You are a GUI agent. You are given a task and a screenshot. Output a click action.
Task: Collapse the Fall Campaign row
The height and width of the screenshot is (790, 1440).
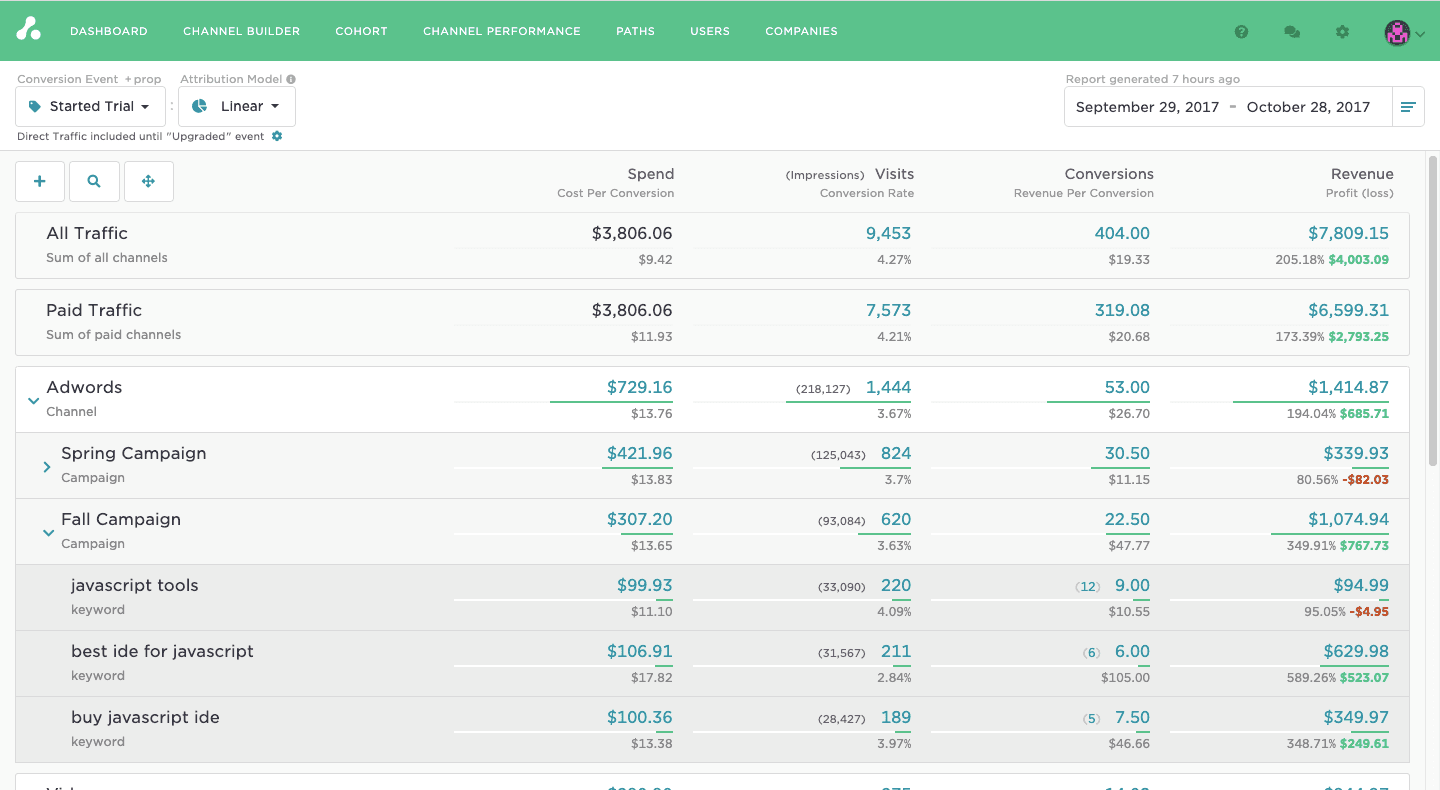[x=48, y=532]
